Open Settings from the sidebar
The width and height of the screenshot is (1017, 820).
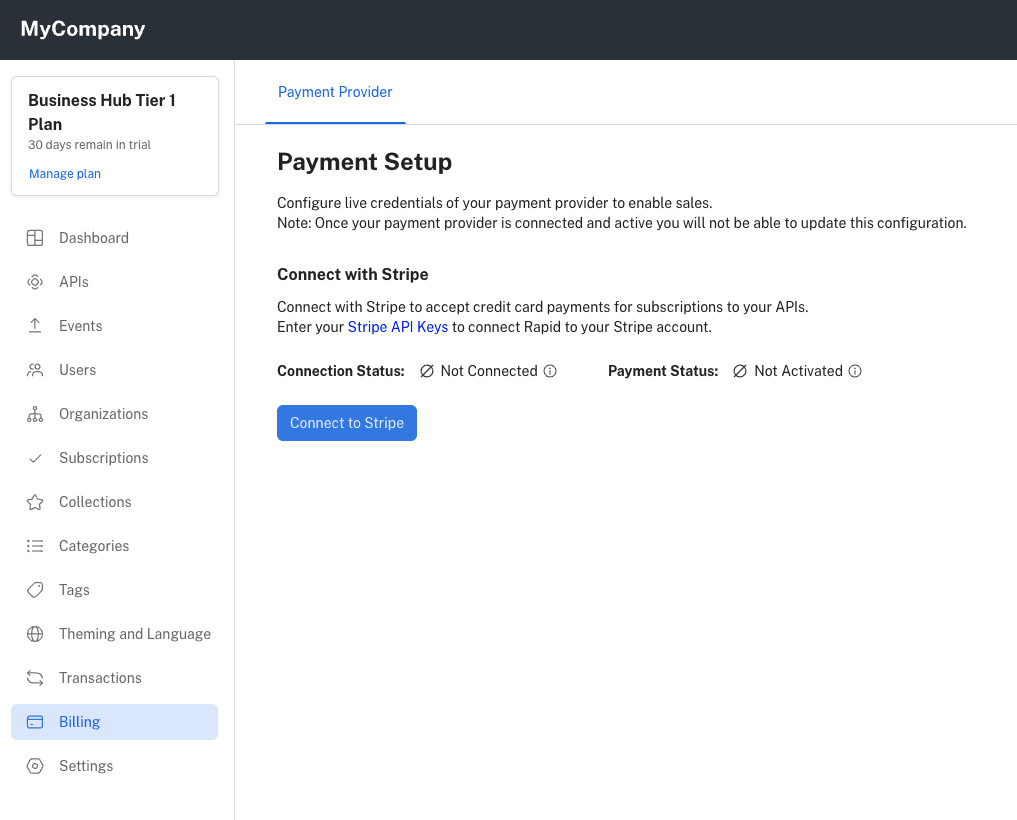click(x=115, y=766)
